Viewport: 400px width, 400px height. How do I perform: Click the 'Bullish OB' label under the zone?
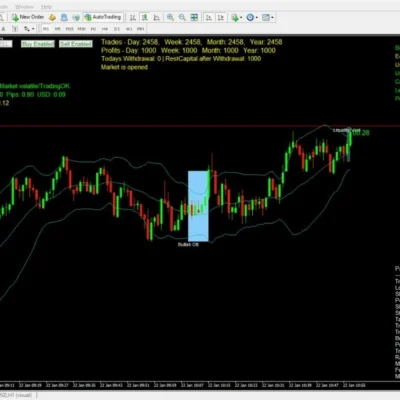188,245
